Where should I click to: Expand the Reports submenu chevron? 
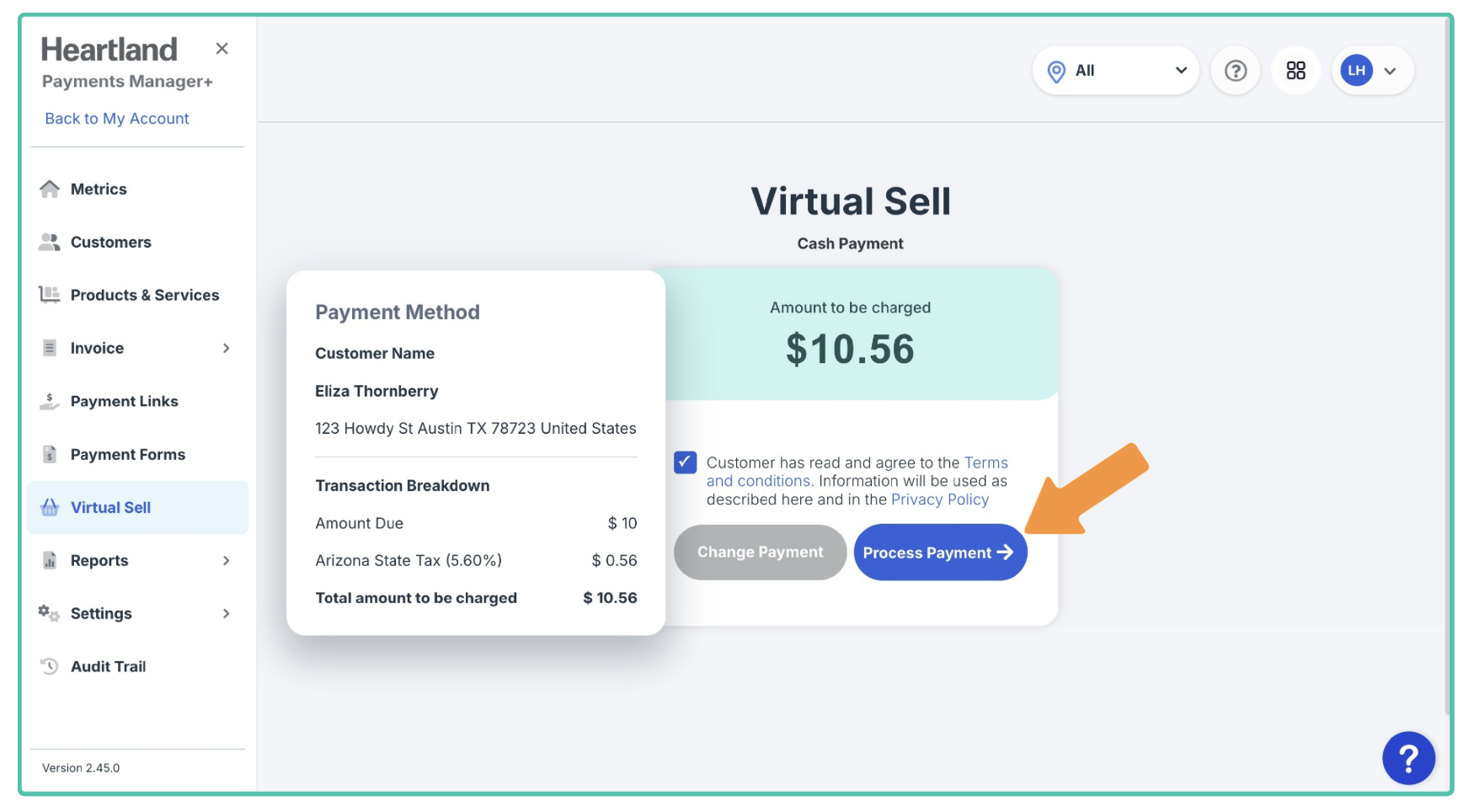pyautogui.click(x=226, y=561)
